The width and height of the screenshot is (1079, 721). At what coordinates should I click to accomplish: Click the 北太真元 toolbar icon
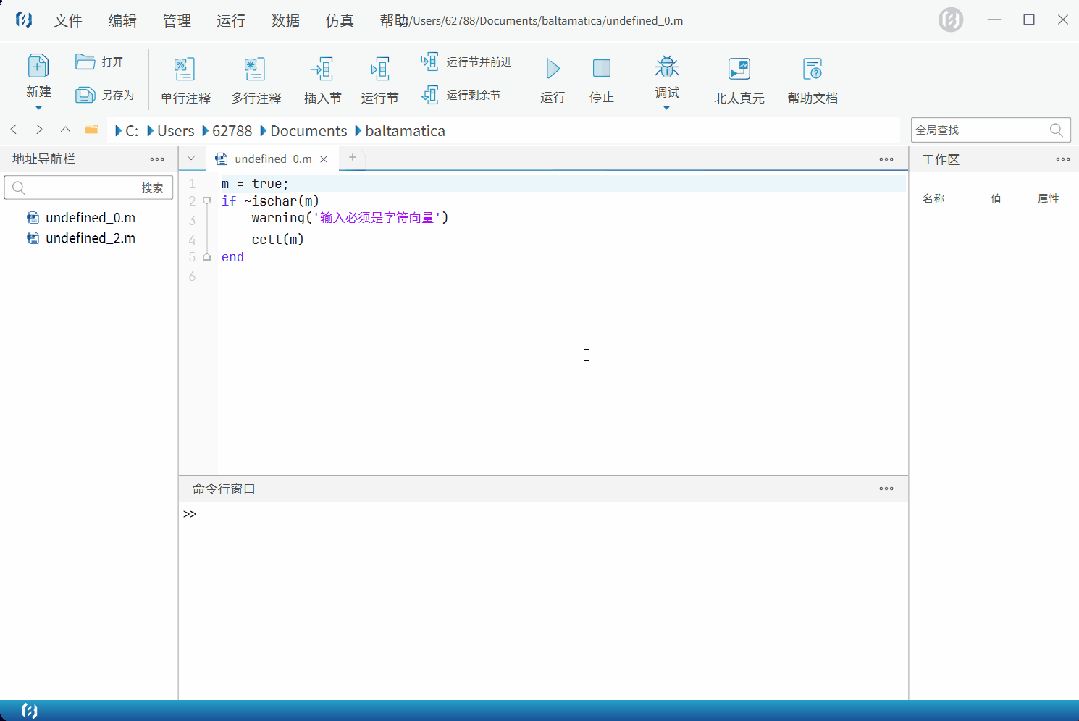pyautogui.click(x=739, y=69)
